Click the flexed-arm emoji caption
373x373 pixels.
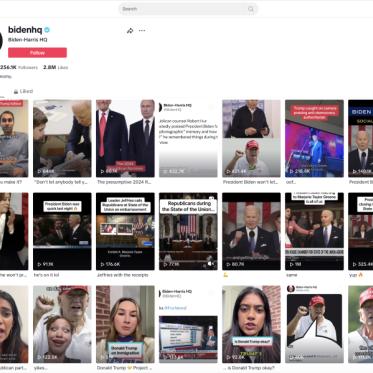click(x=226, y=275)
